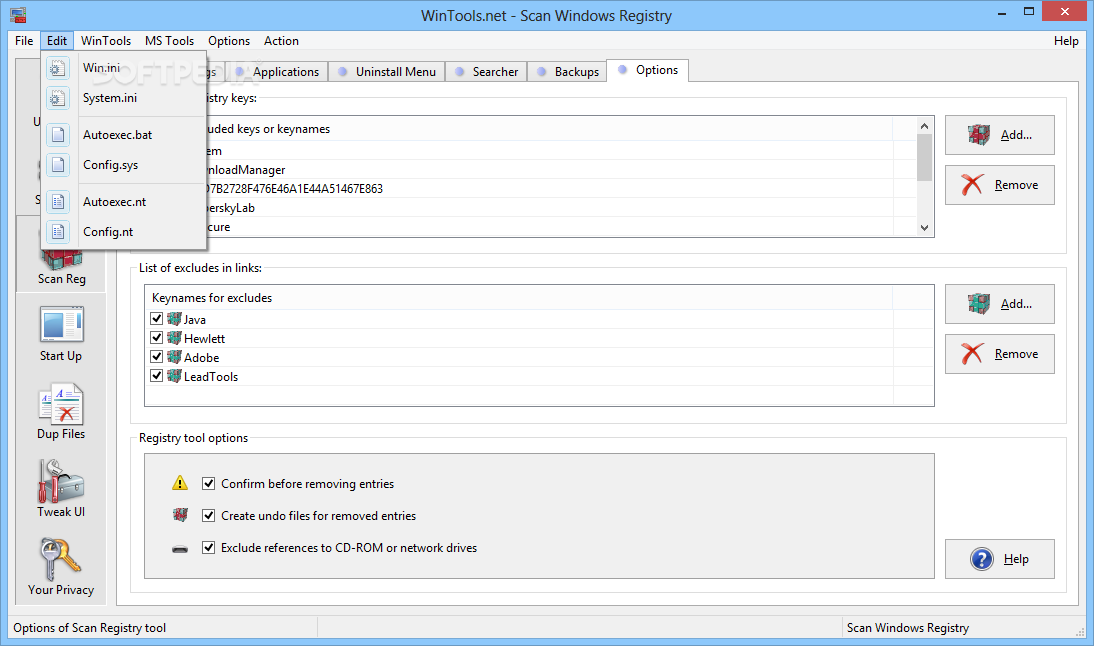Click the registry keys list scroll down arrow
The image size is (1094, 646).
924,227
